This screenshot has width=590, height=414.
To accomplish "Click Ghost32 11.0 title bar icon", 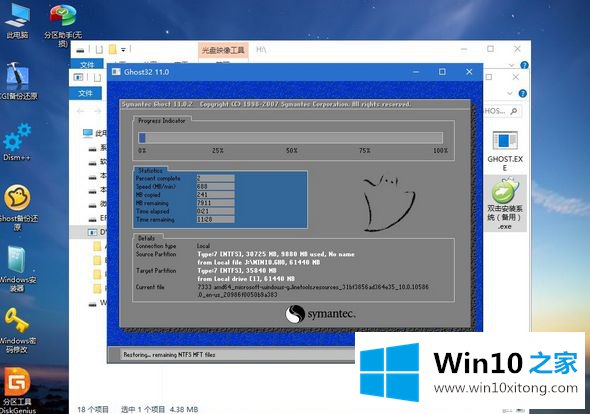I will point(116,72).
